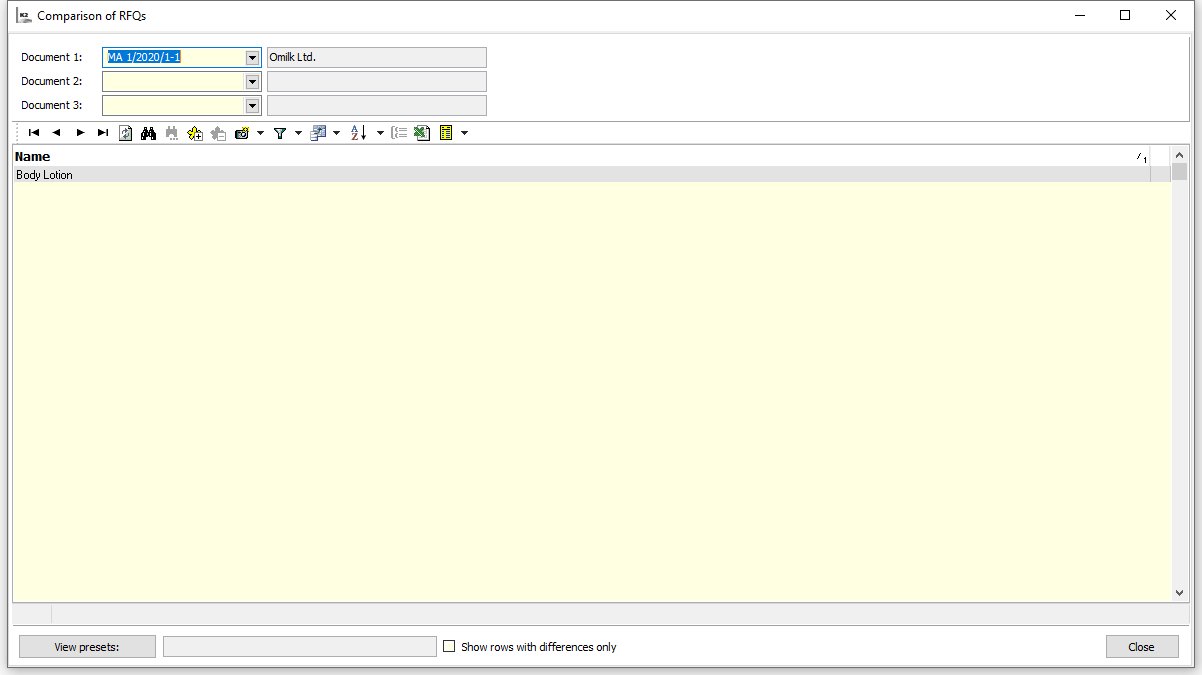Image resolution: width=1202 pixels, height=675 pixels.
Task: Enable Show rows with differences only
Action: [x=449, y=647]
